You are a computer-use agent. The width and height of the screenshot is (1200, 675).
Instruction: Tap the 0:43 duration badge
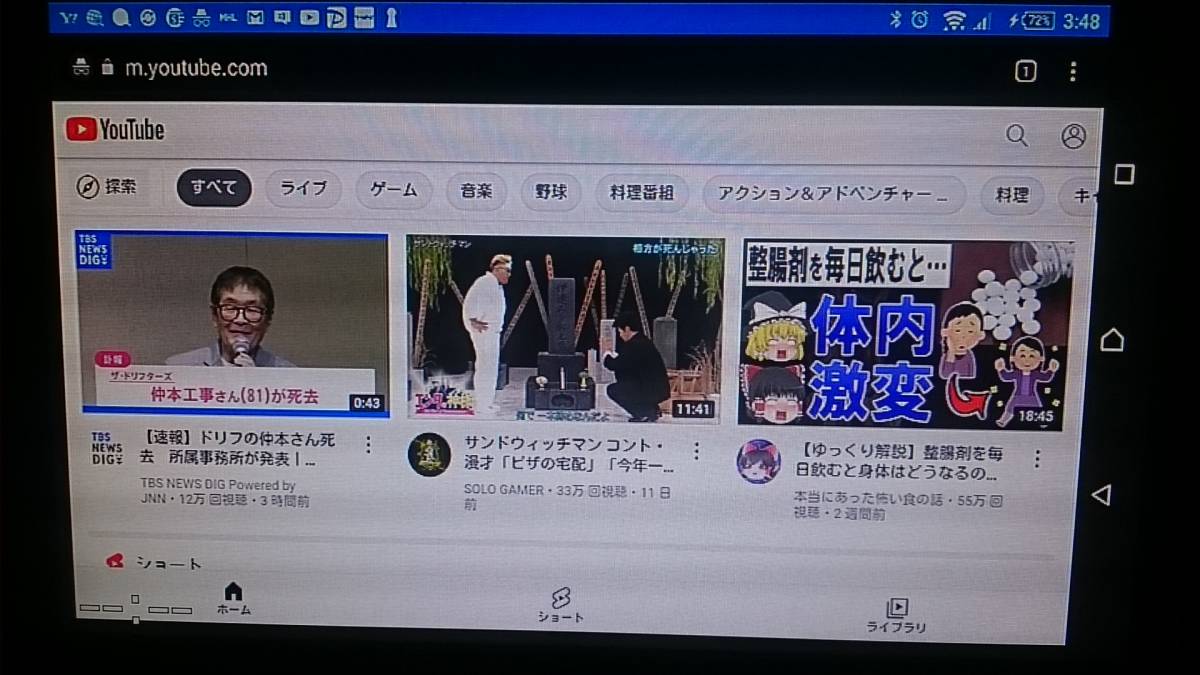(x=366, y=403)
